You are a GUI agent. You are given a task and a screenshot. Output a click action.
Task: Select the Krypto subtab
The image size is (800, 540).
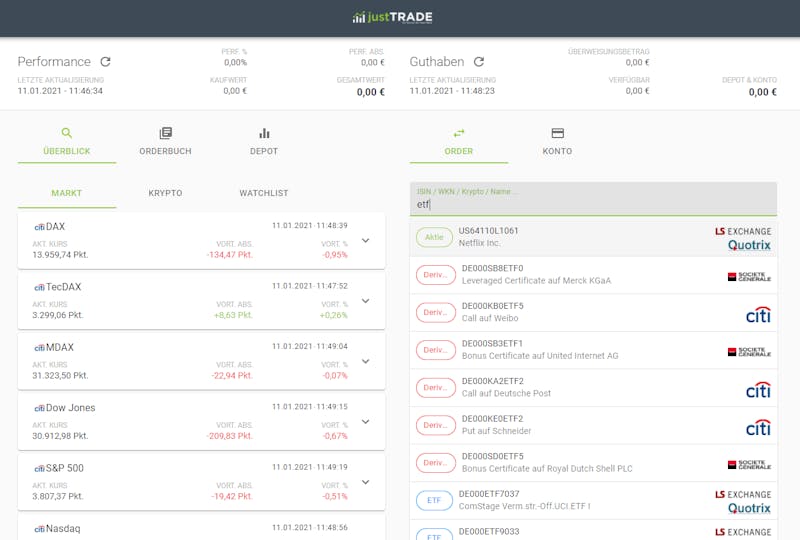tap(165, 193)
